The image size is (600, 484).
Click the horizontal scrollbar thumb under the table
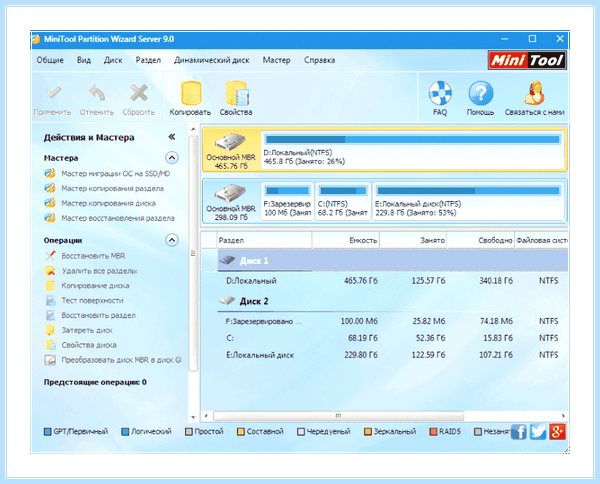[338, 416]
